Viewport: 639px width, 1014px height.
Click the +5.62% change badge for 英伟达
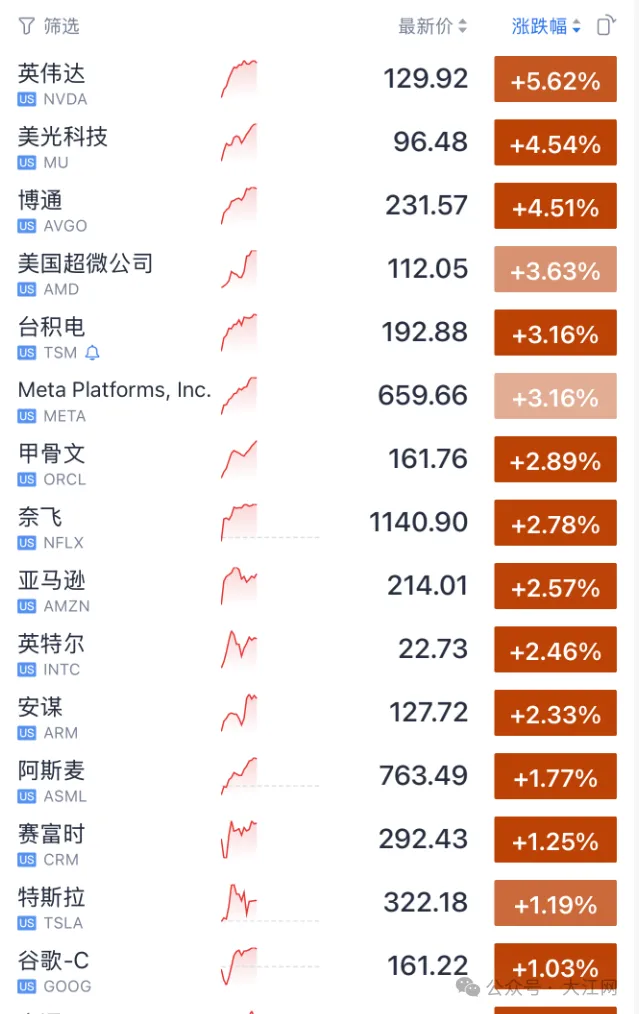click(555, 80)
